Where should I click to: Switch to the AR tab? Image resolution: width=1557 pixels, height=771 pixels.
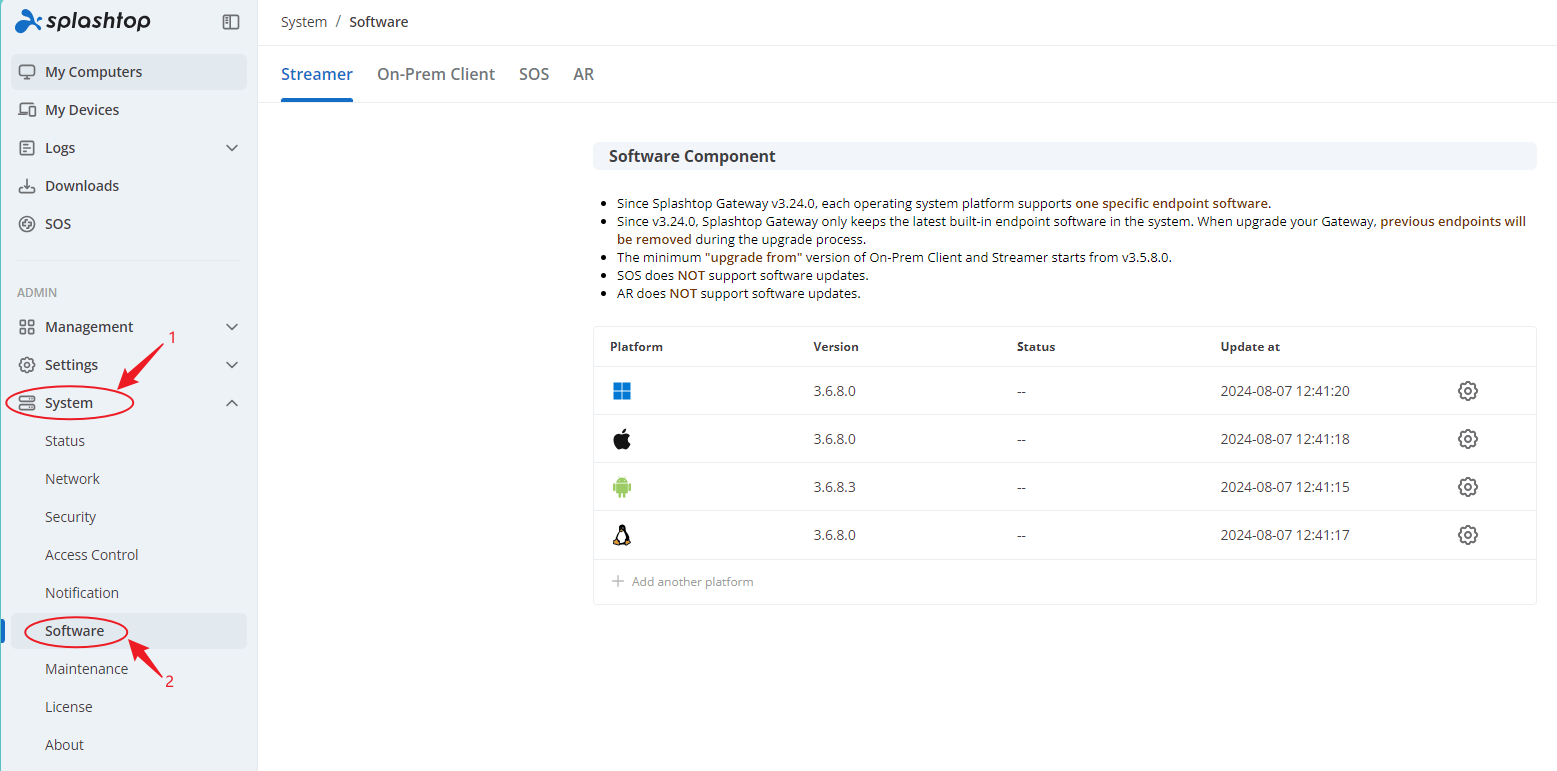pos(584,74)
